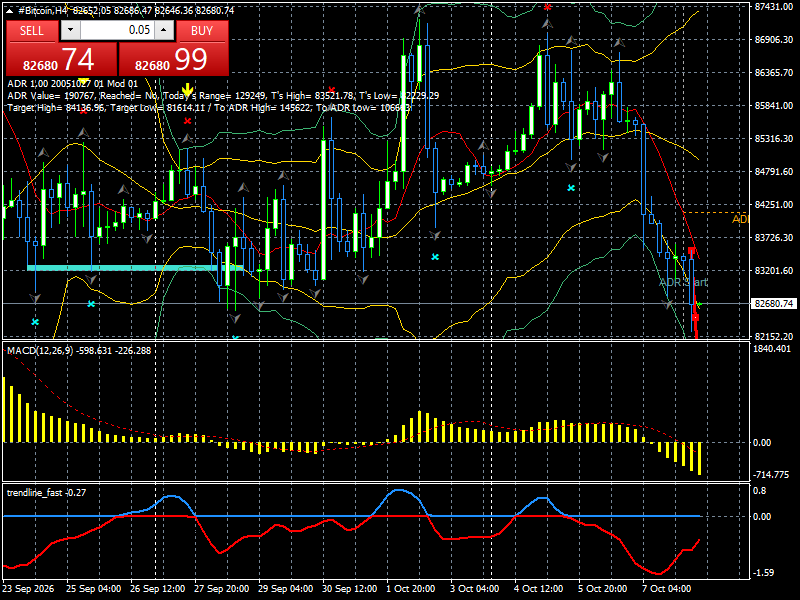The image size is (800, 600).
Task: Click the '7 Oct 04:00' time label
Action: pos(667,588)
